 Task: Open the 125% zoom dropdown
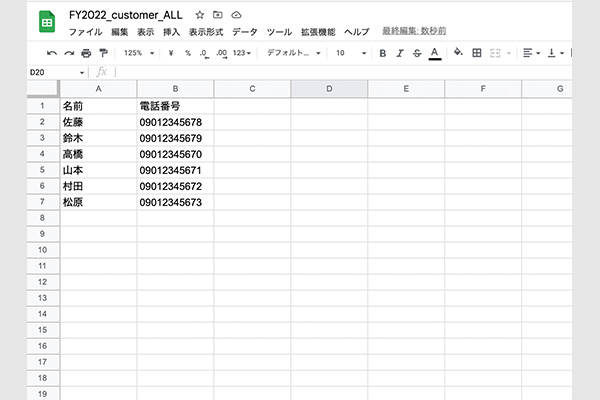coord(138,53)
